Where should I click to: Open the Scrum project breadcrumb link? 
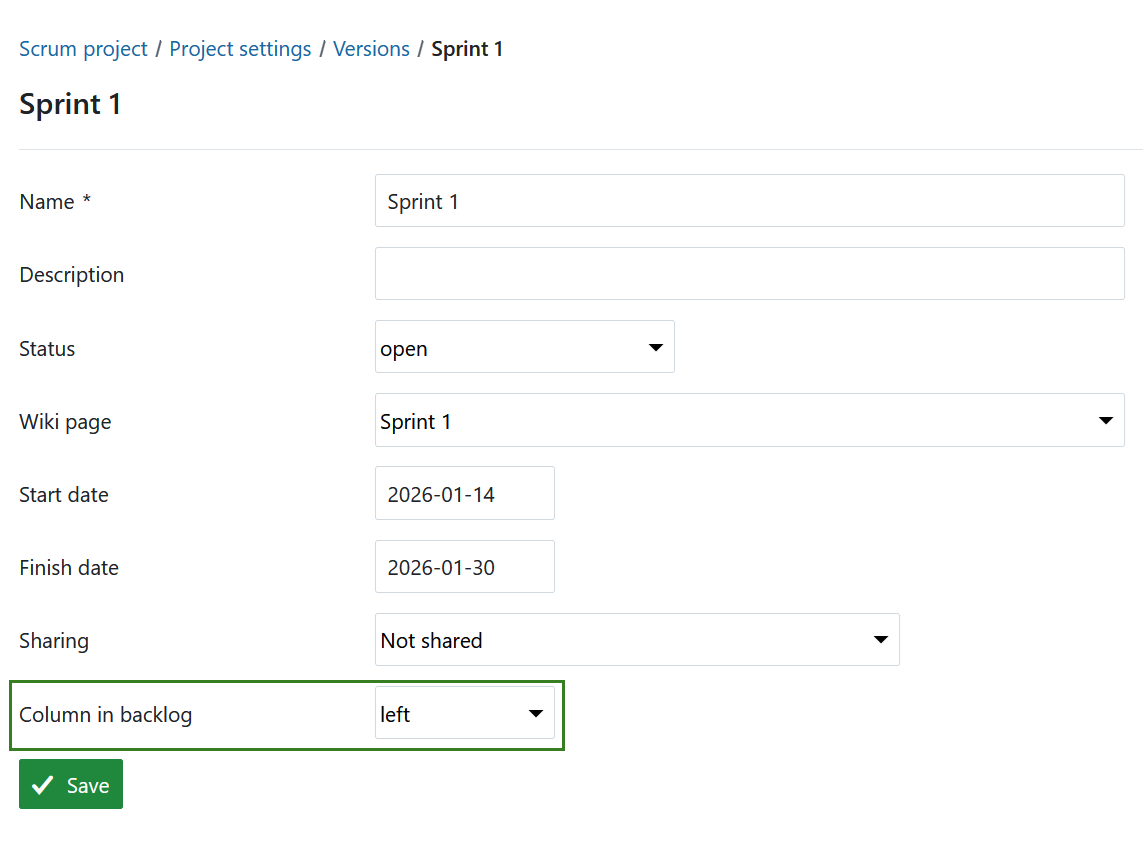[x=83, y=48]
